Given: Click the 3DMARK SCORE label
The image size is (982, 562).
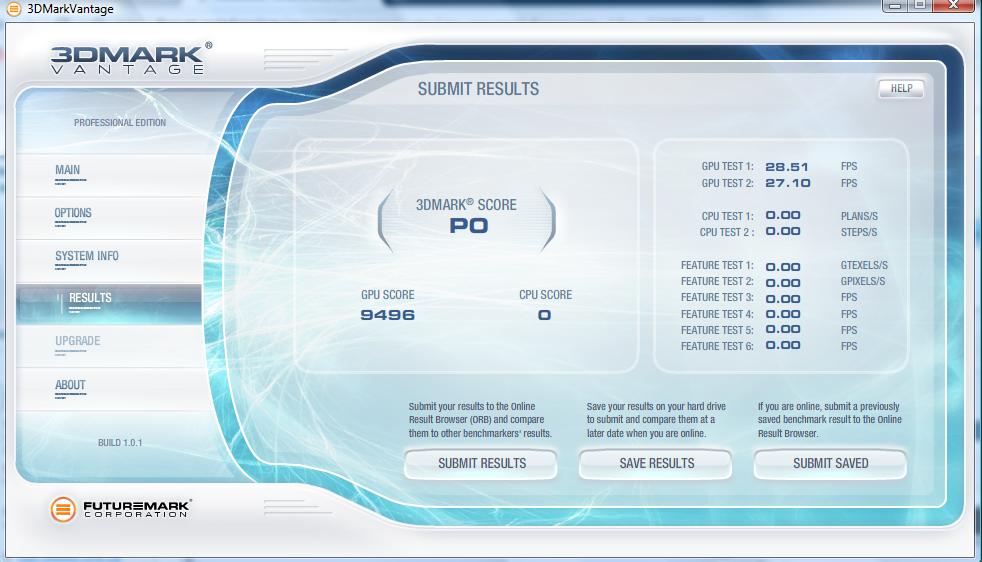Looking at the screenshot, I should pyautogui.click(x=467, y=205).
